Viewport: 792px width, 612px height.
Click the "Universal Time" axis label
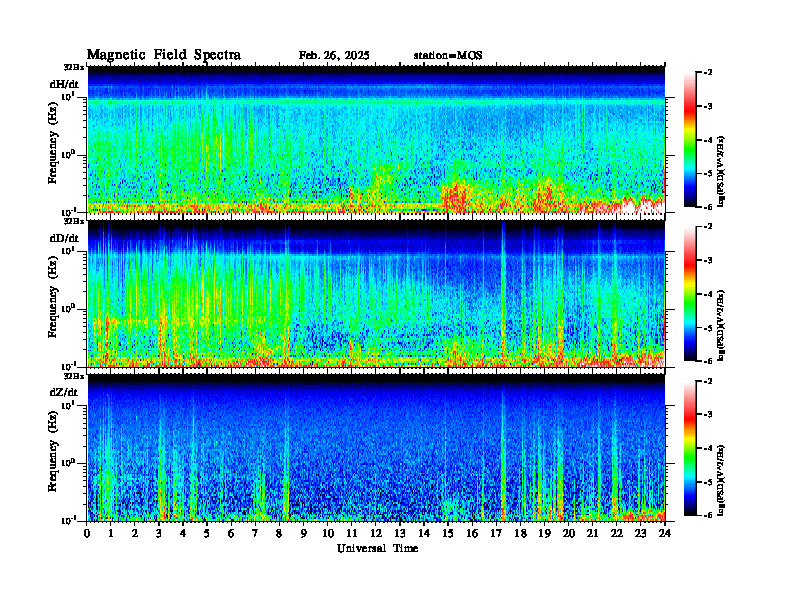tap(377, 548)
